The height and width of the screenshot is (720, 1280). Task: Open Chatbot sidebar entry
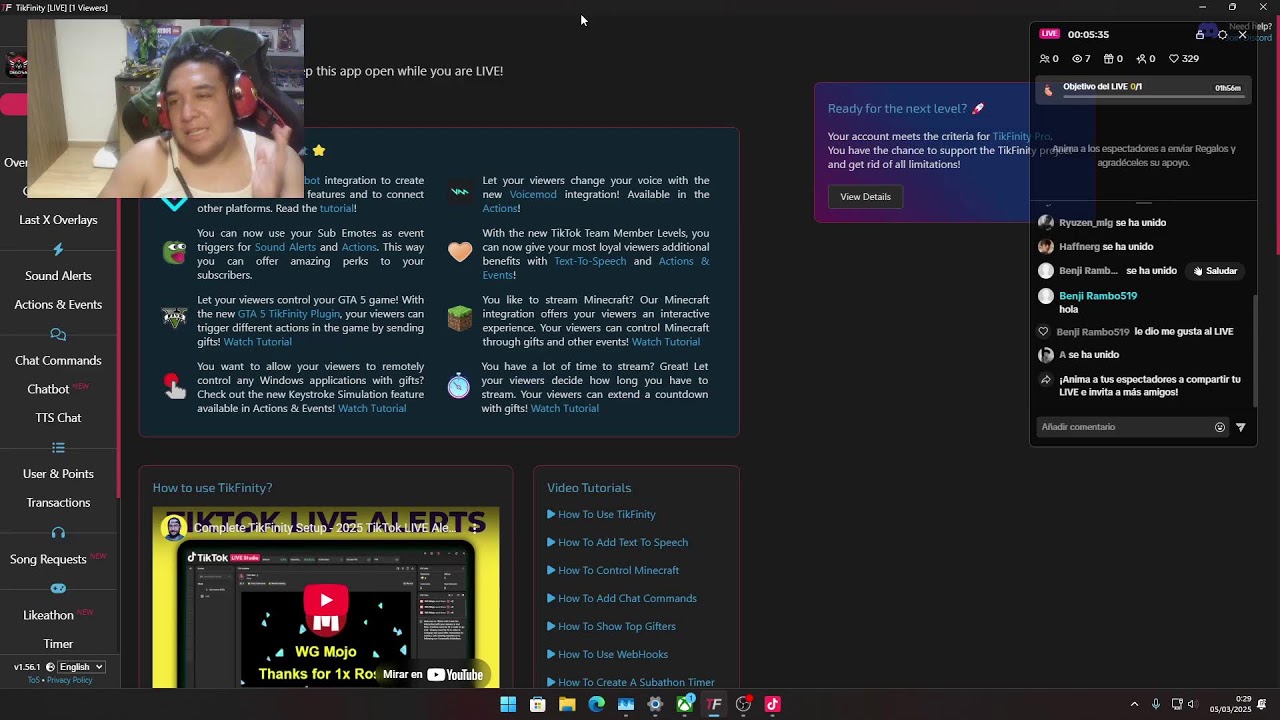(48, 390)
